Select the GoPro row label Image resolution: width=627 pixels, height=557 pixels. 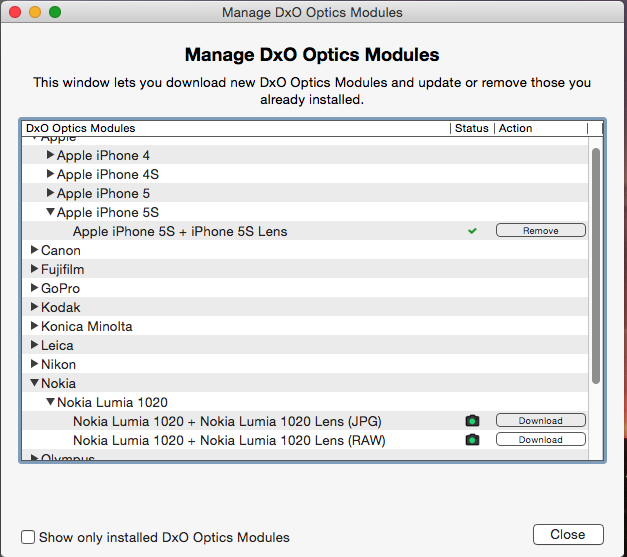[x=60, y=288]
